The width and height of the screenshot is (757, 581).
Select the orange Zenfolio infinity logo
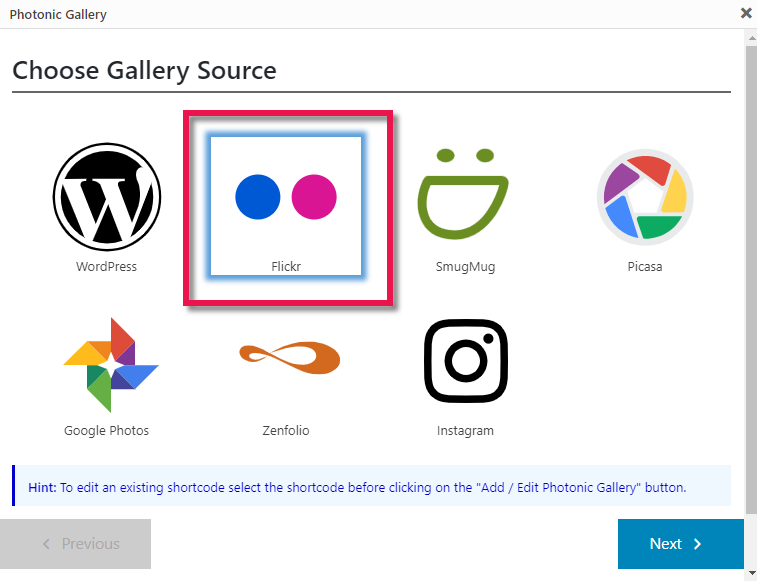287,358
